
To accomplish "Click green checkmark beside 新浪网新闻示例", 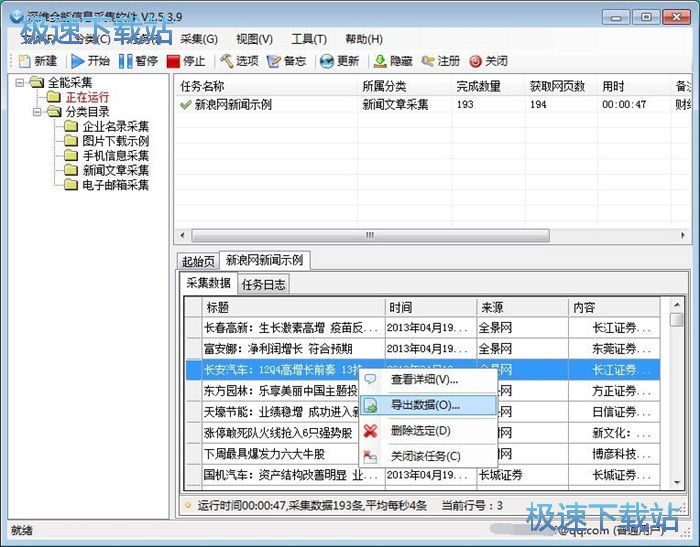I will pyautogui.click(x=185, y=105).
